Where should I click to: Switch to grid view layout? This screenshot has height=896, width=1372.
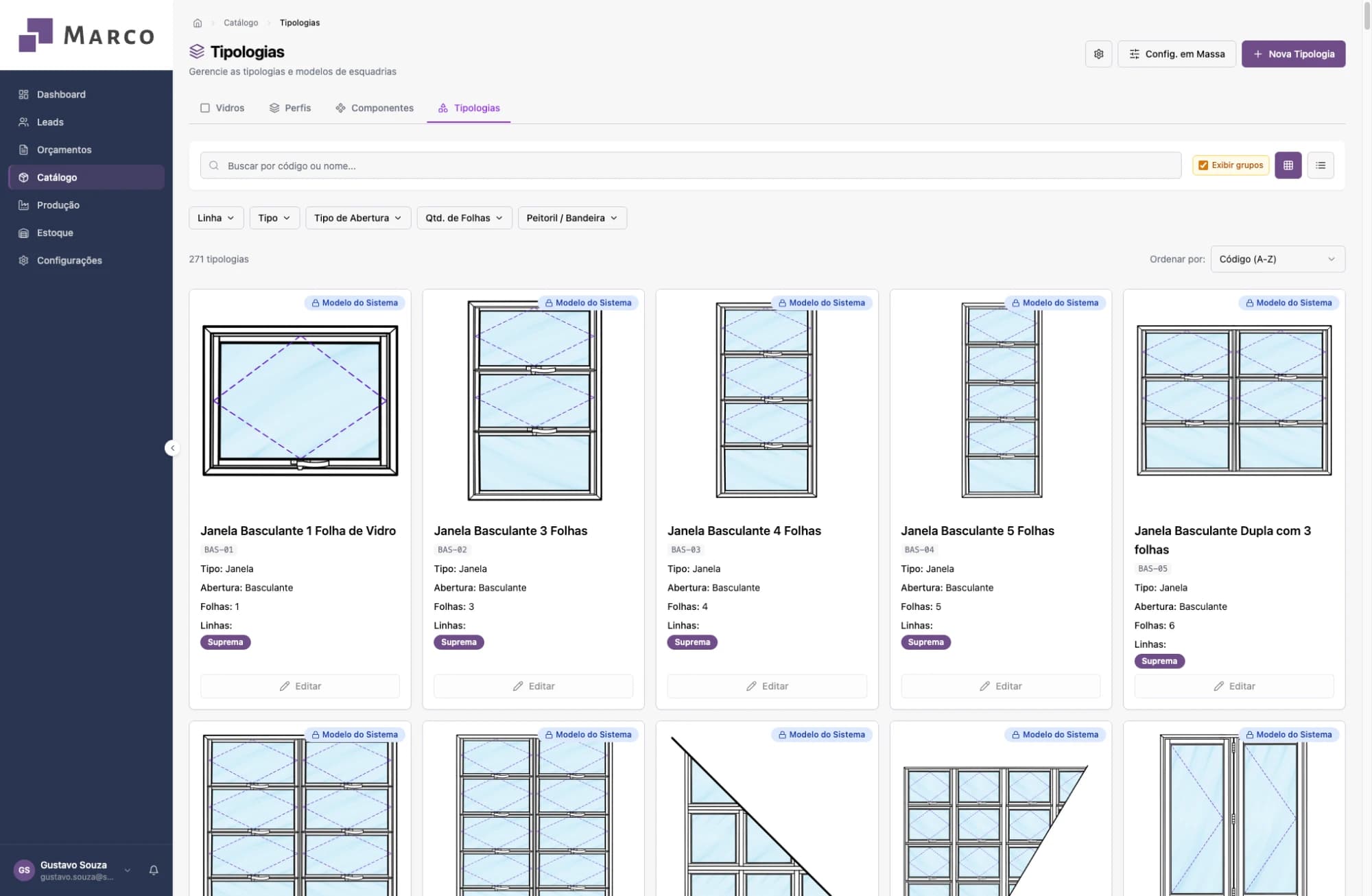pos(1288,165)
